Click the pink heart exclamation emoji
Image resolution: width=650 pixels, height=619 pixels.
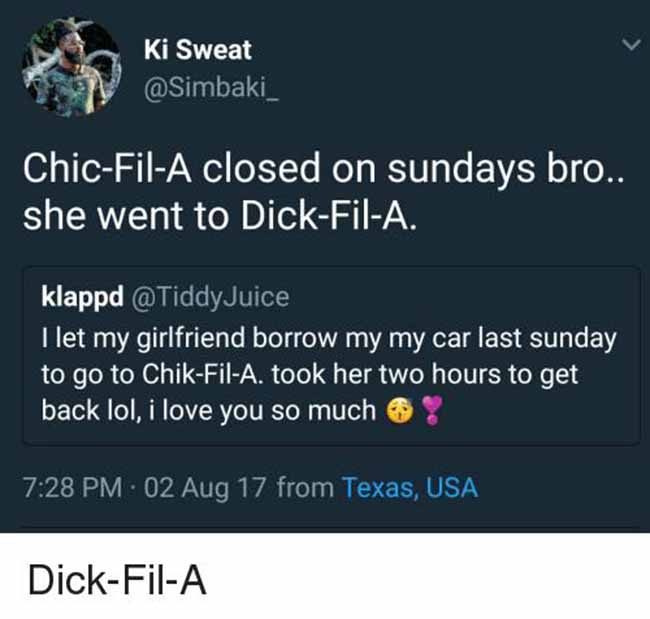[432, 410]
